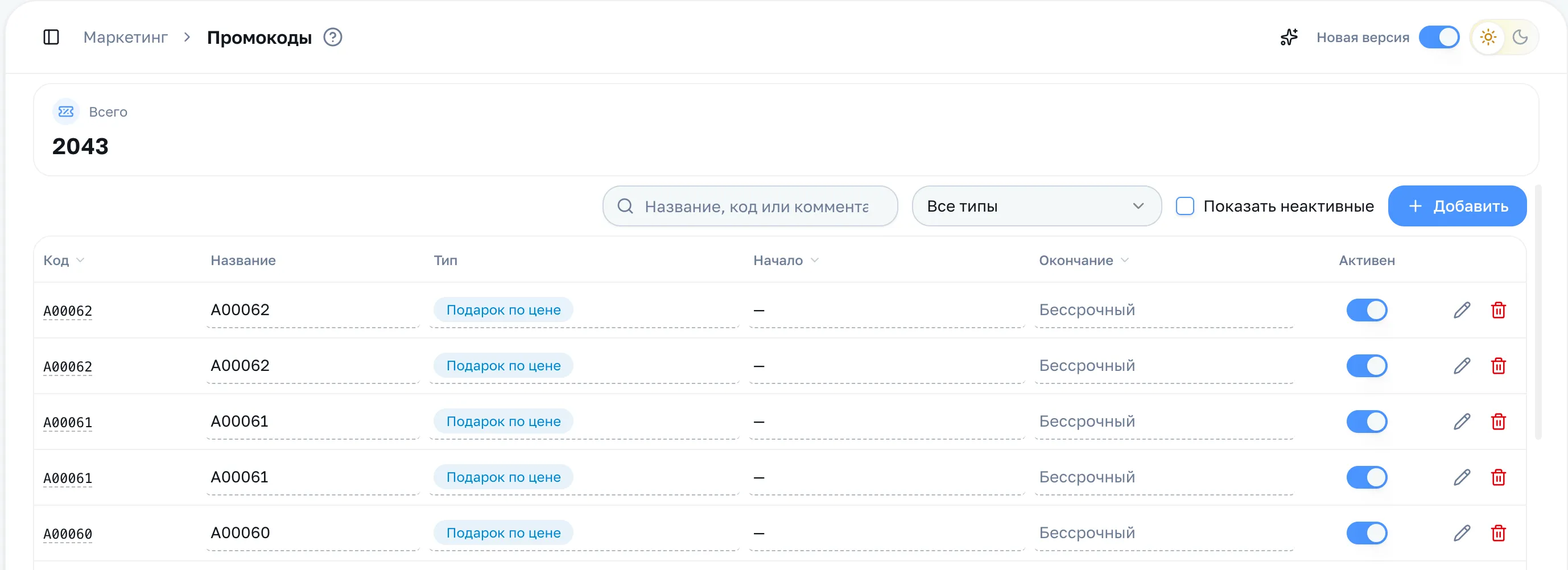The image size is (1568, 570).
Task: Click the Название column header
Action: [x=243, y=261]
